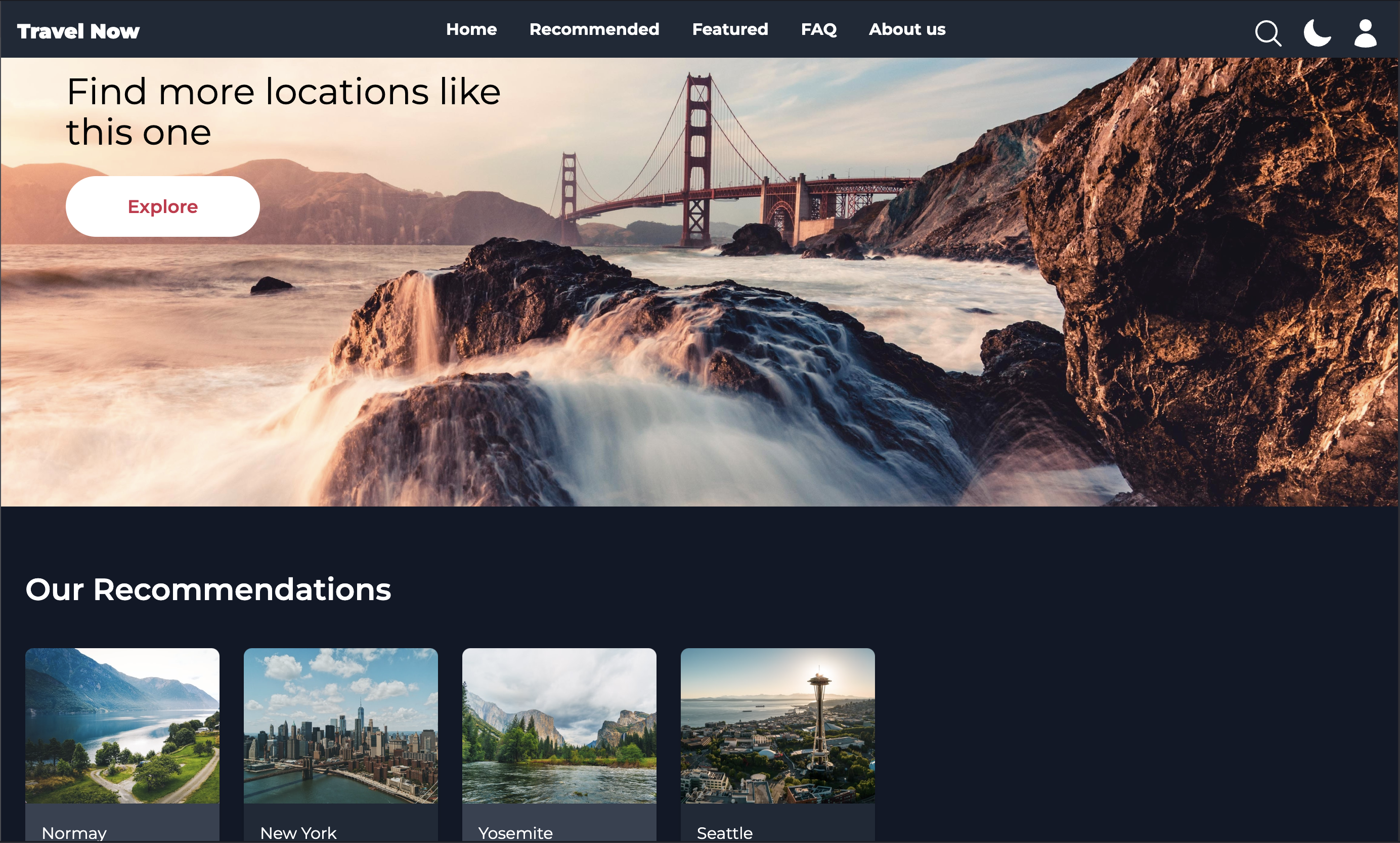Click the Travel Now logo
This screenshot has height=843, width=1400.
click(x=78, y=31)
